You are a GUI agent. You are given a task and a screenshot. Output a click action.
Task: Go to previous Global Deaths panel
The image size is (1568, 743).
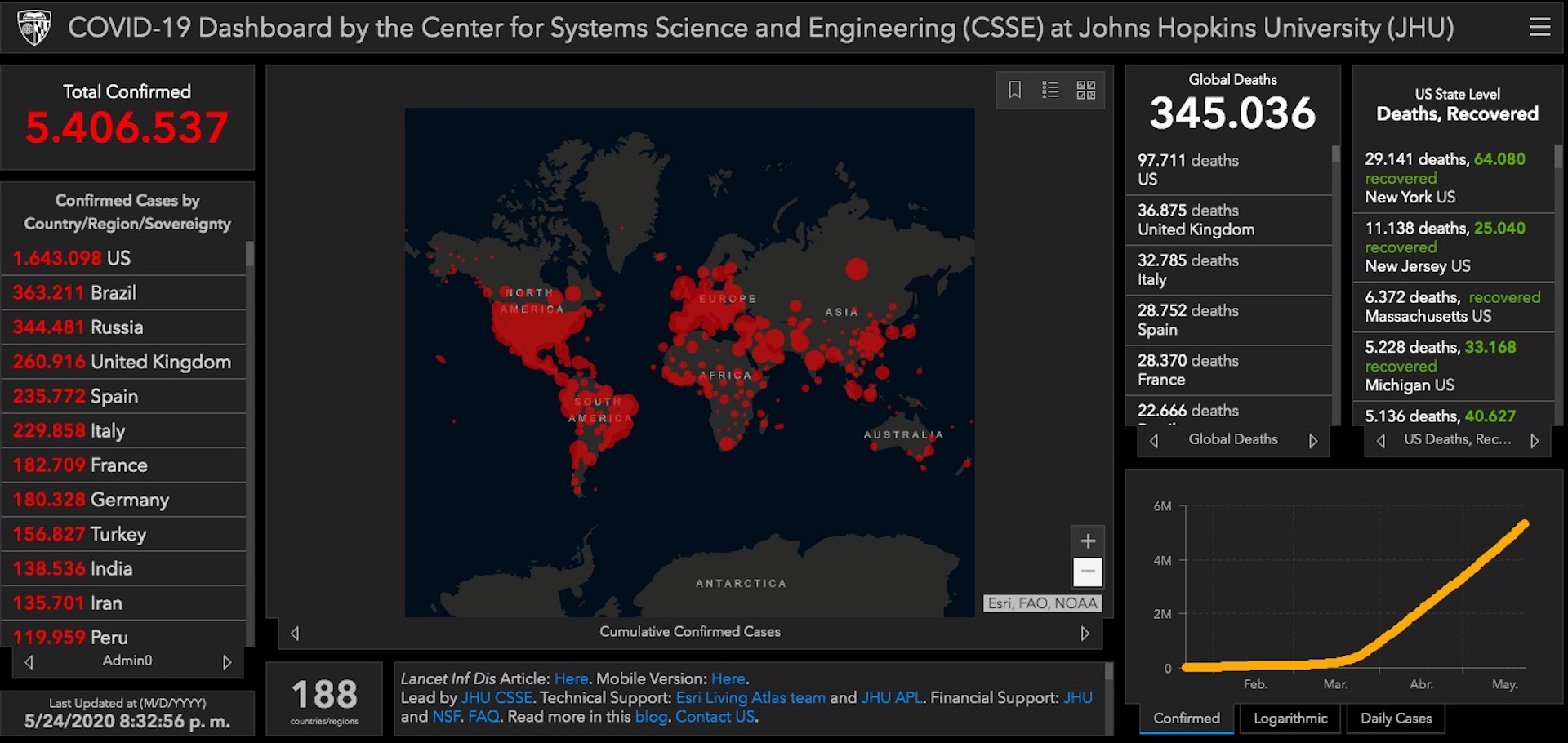pyautogui.click(x=1154, y=441)
